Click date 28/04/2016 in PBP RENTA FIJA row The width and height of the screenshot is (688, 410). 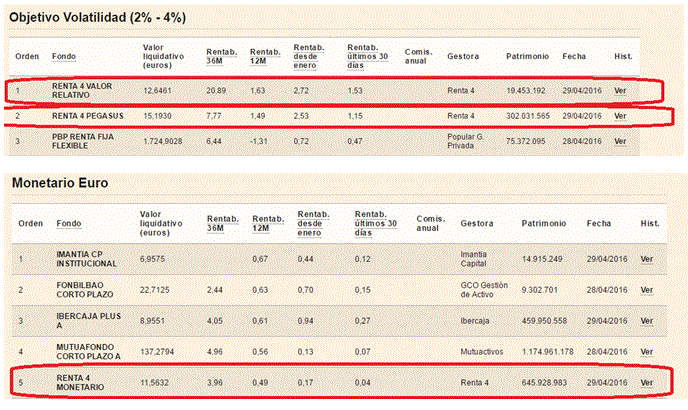pyautogui.click(x=582, y=141)
